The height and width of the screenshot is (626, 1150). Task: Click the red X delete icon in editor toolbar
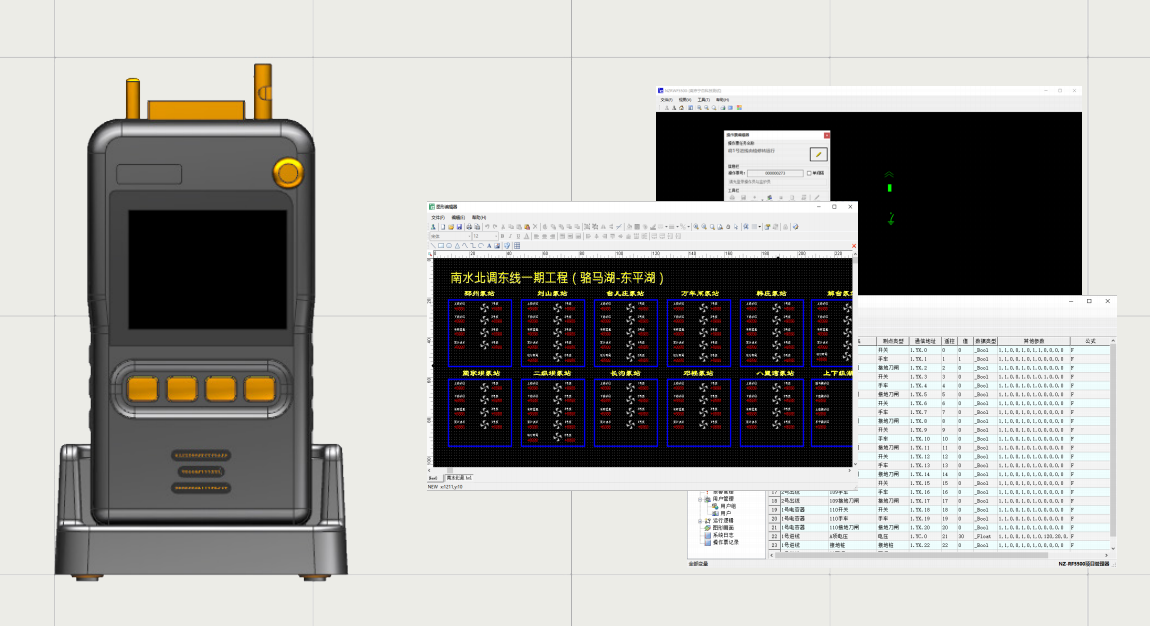point(535,227)
